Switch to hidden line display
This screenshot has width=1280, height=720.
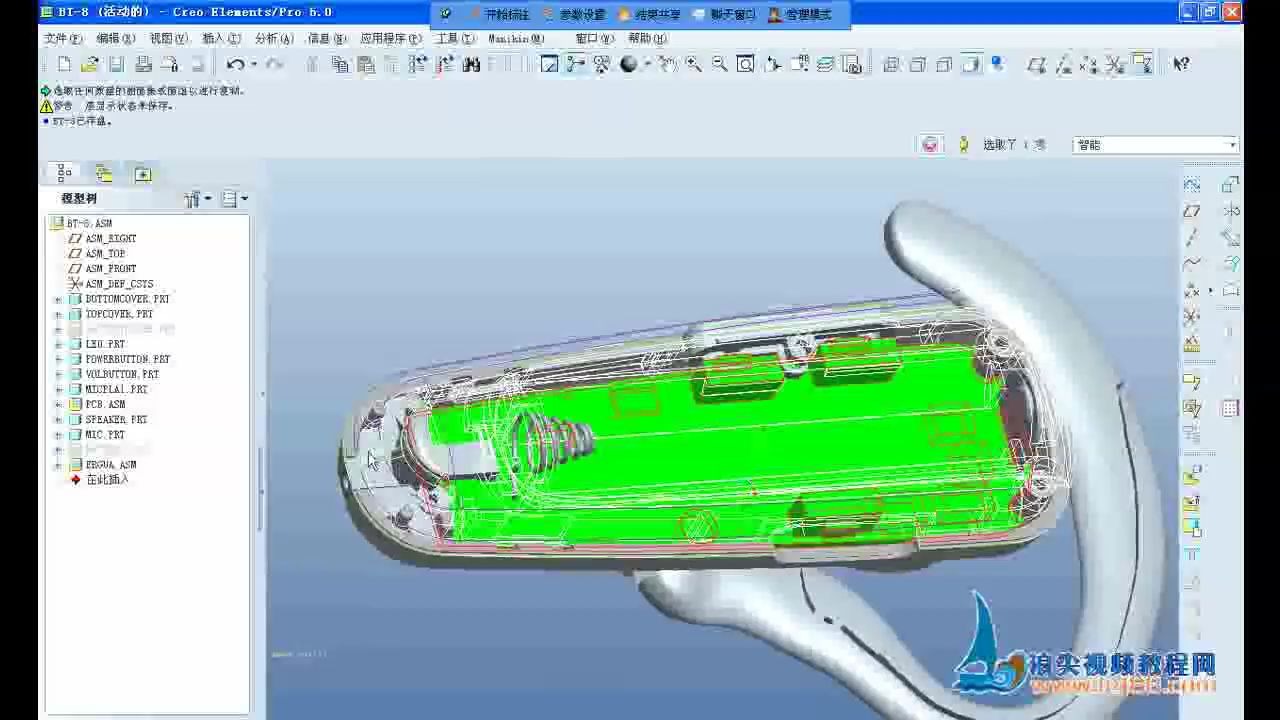918,64
